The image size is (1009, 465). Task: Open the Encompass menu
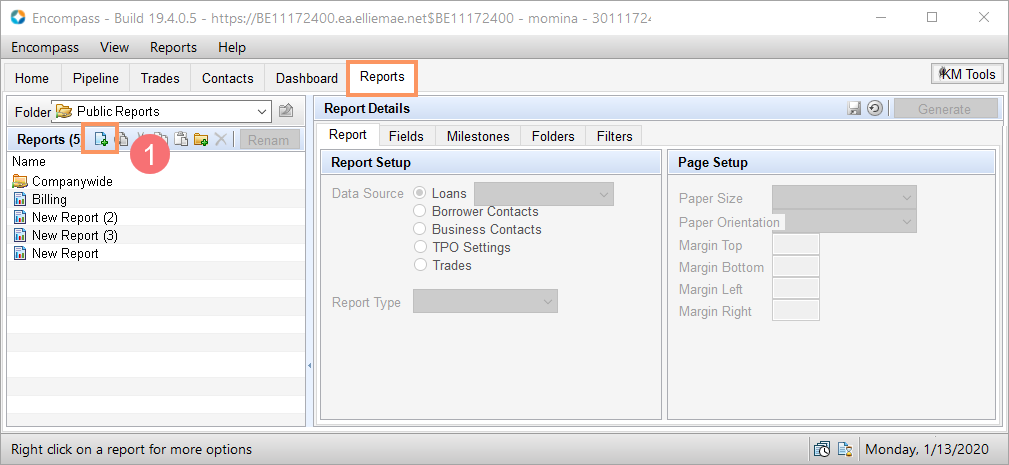pos(45,47)
